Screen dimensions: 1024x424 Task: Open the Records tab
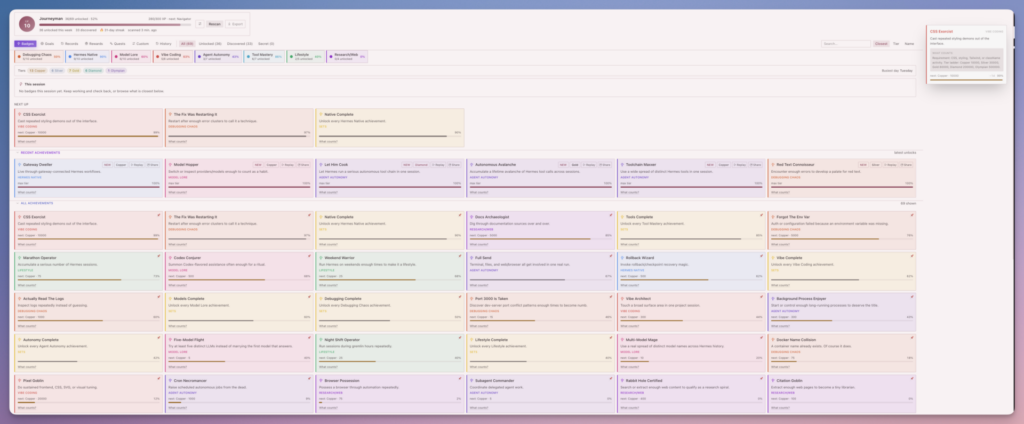70,44
